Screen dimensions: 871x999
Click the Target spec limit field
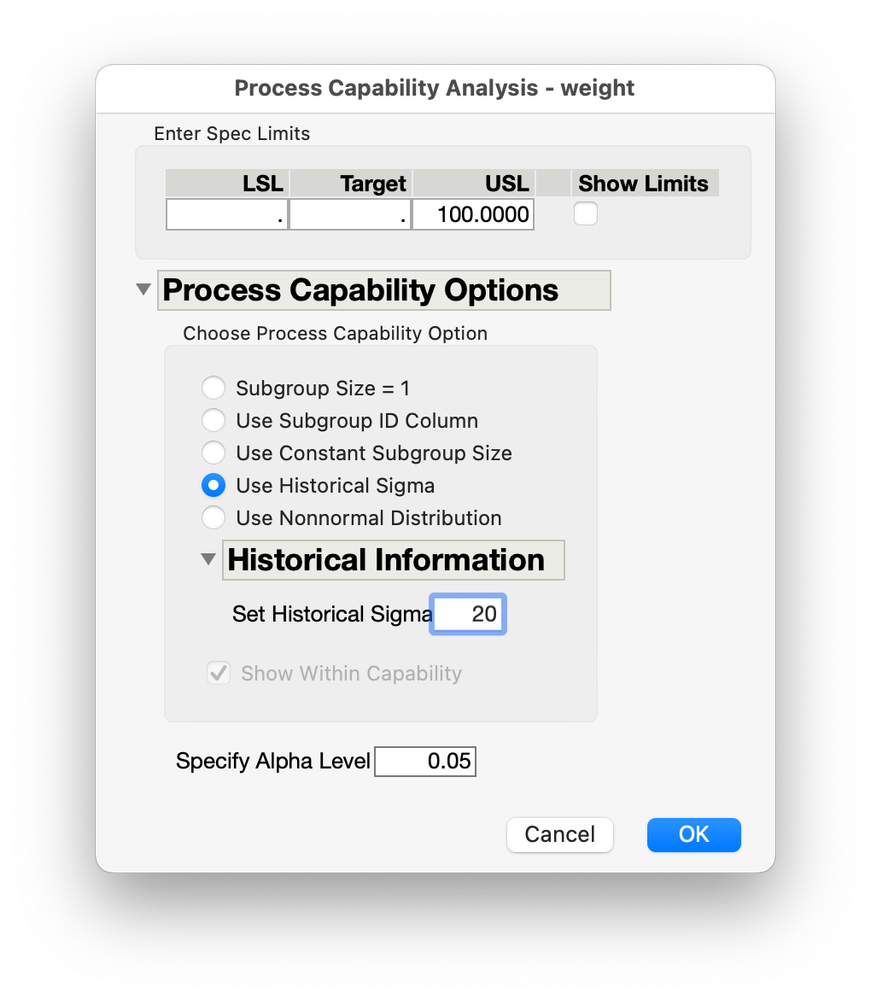point(350,214)
